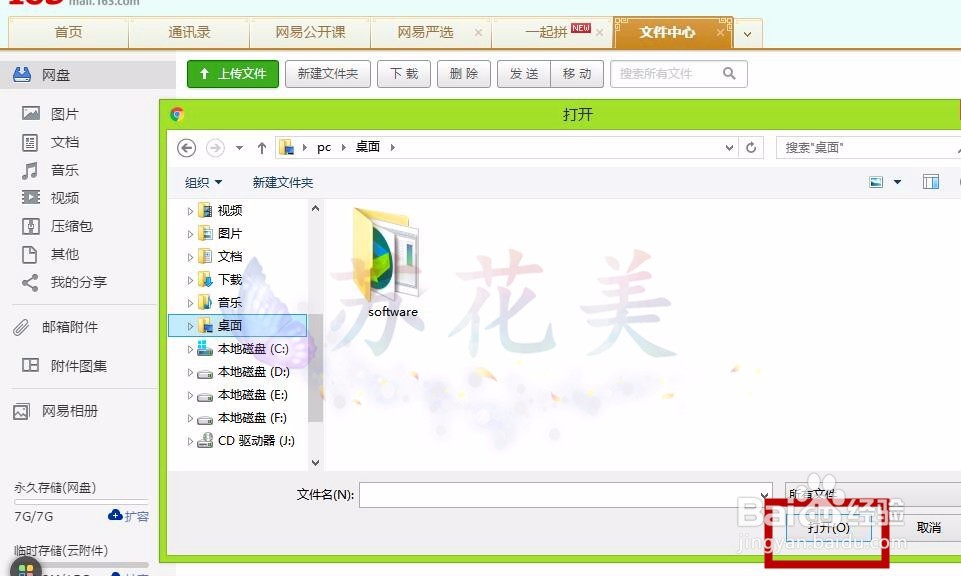Open the 网盘 section in sidebar

[86, 75]
